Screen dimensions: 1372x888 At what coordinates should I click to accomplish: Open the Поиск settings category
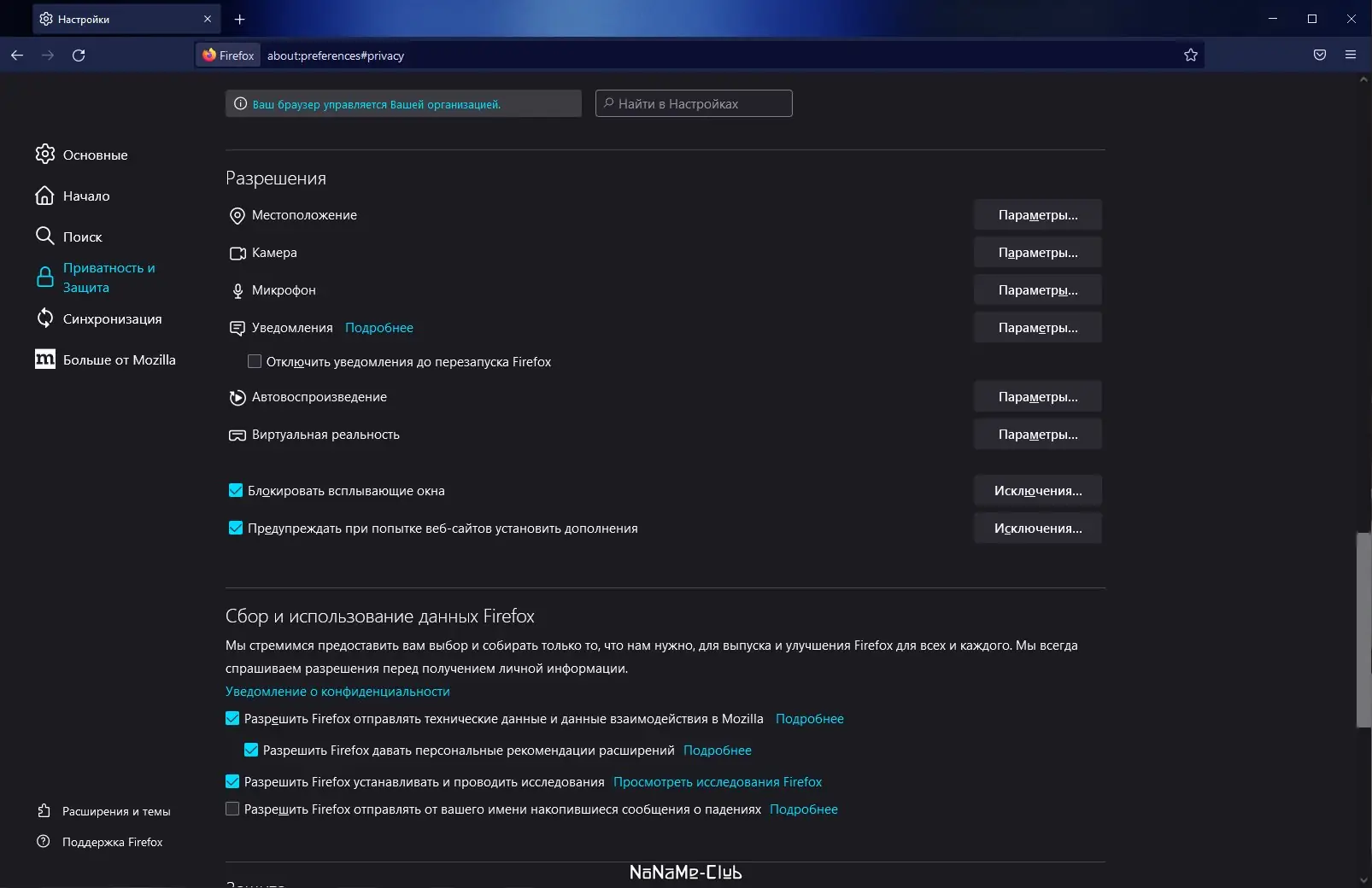82,237
